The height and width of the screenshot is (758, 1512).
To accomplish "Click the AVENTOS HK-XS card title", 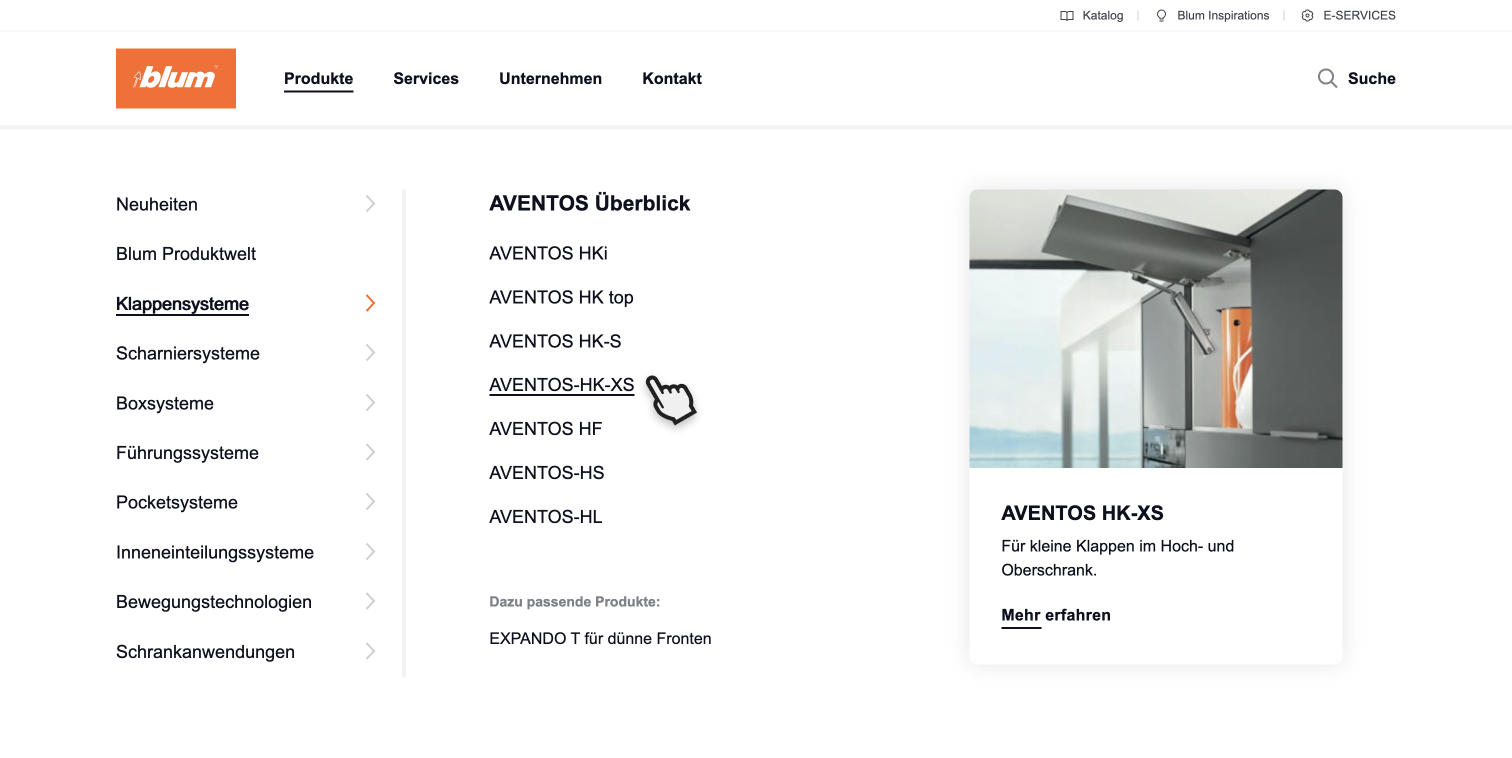I will click(x=1082, y=513).
